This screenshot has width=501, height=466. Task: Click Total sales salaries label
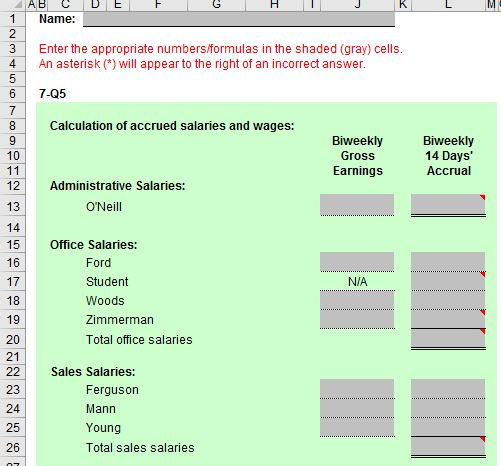coord(140,448)
